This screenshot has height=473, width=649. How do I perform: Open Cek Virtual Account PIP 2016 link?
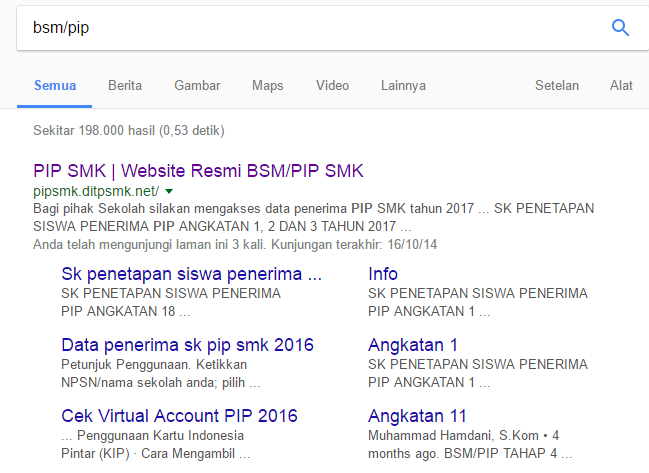179,416
